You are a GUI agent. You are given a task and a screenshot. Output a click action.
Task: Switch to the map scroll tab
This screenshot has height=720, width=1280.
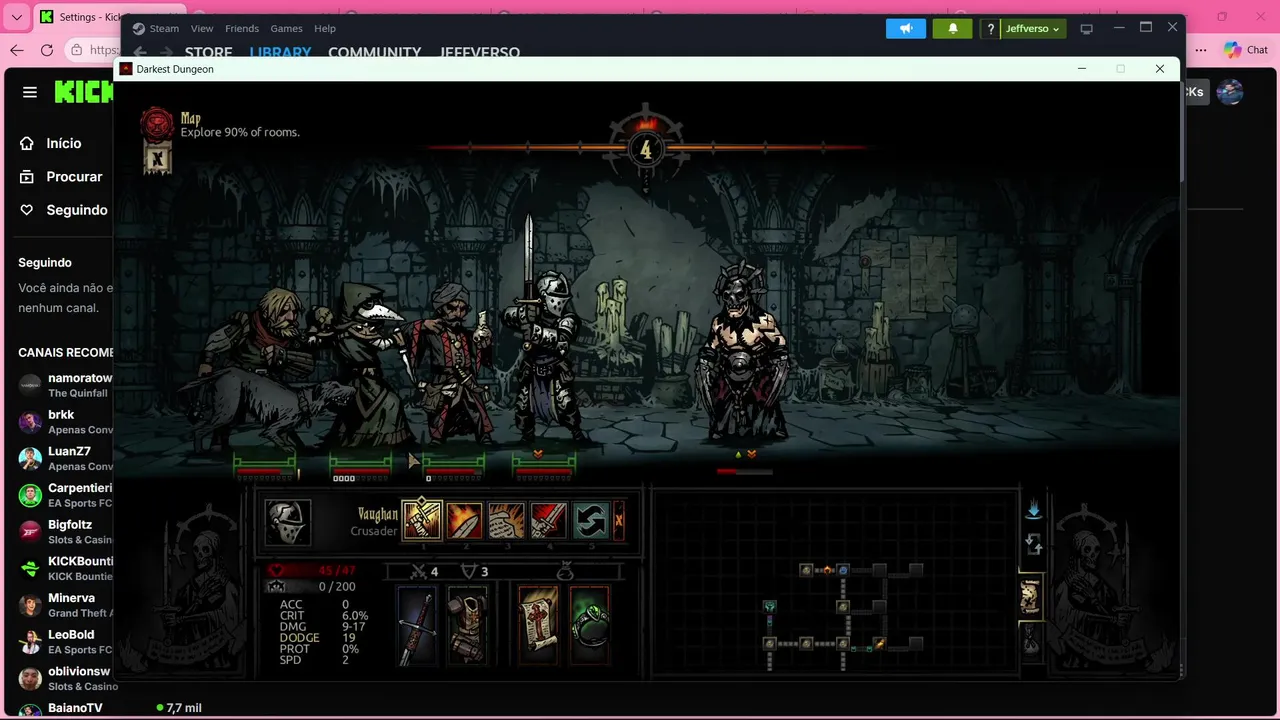[1030, 597]
